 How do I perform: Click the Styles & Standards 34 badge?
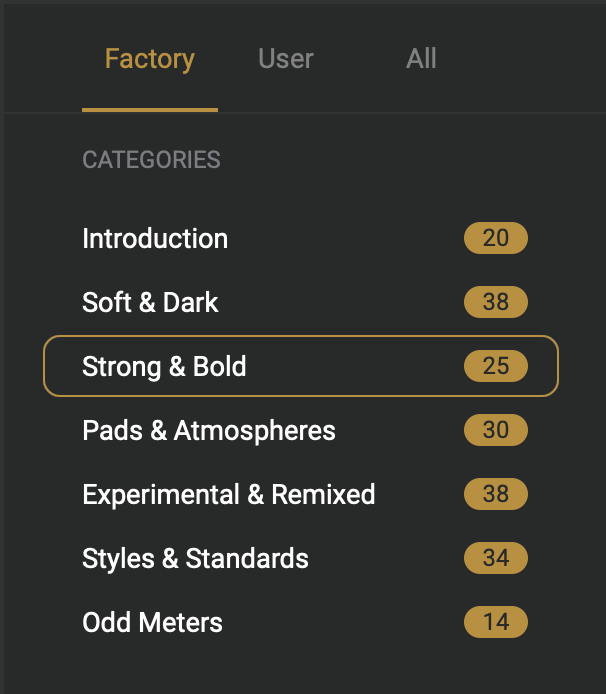(495, 558)
